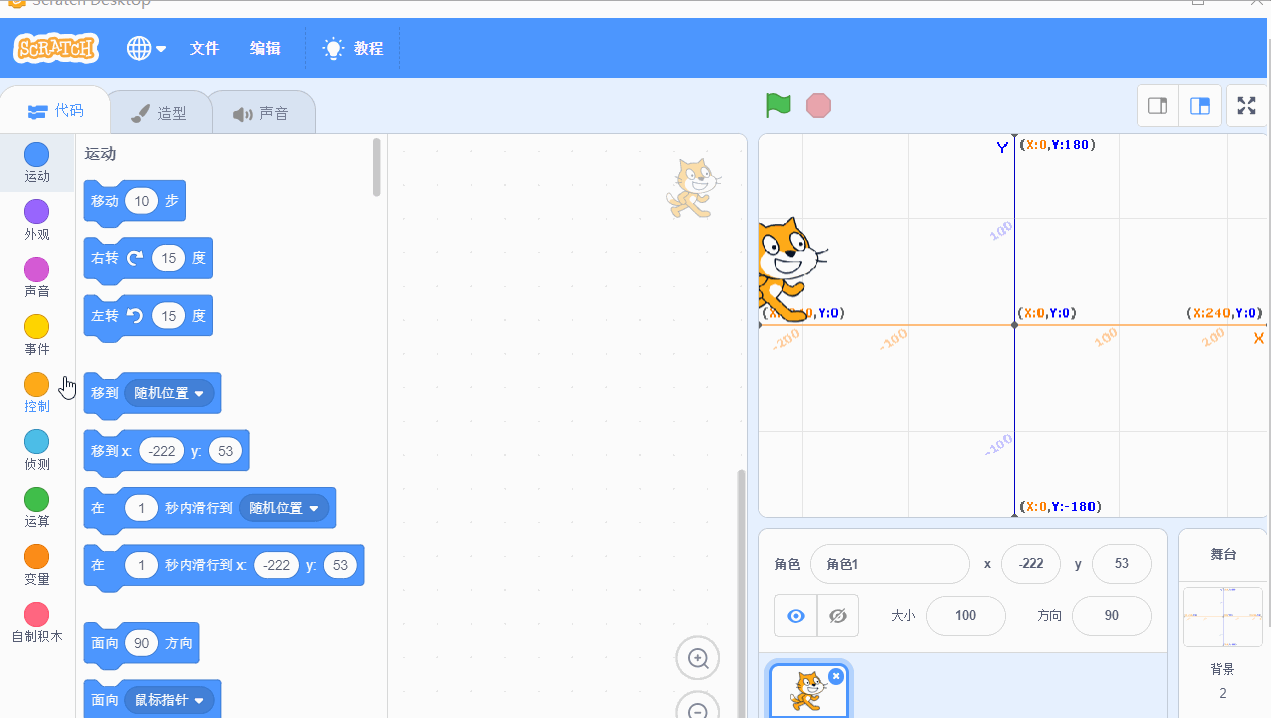This screenshot has width=1271, height=718.
Task: Switch to the 造型 costumes tab
Action: (x=160, y=113)
